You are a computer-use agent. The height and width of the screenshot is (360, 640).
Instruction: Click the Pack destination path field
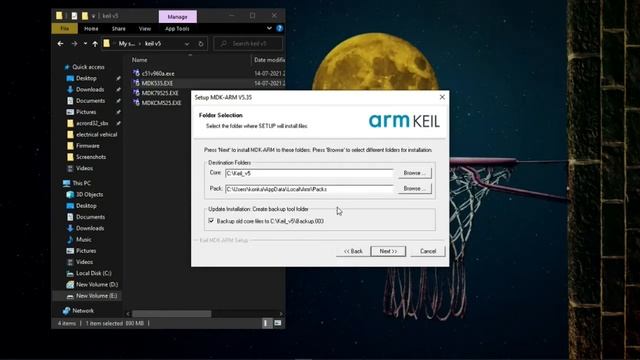point(309,189)
